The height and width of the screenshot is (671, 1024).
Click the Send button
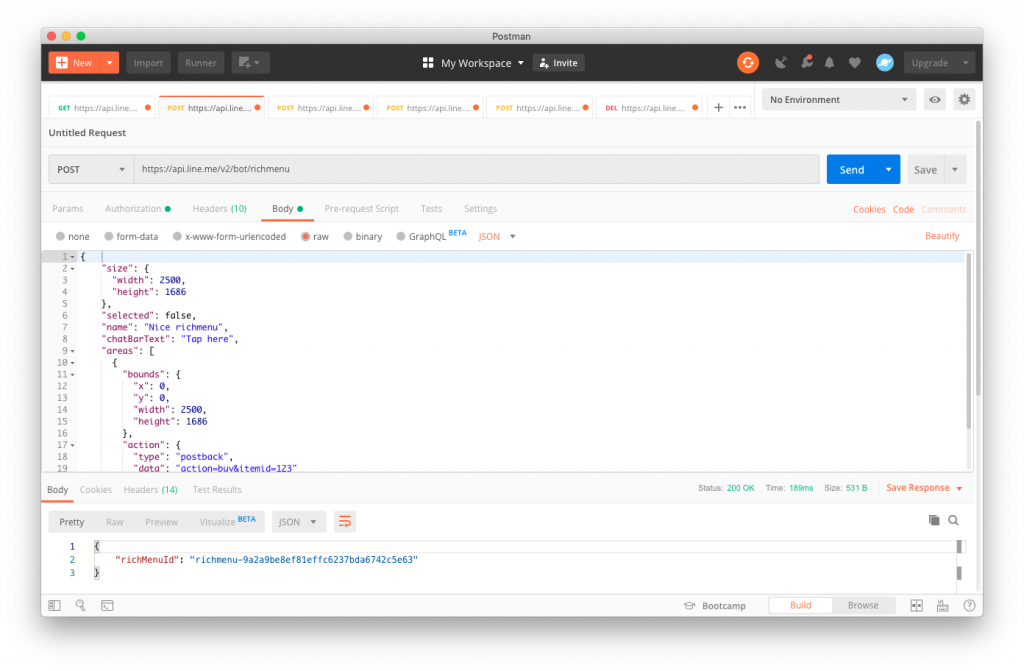[852, 169]
